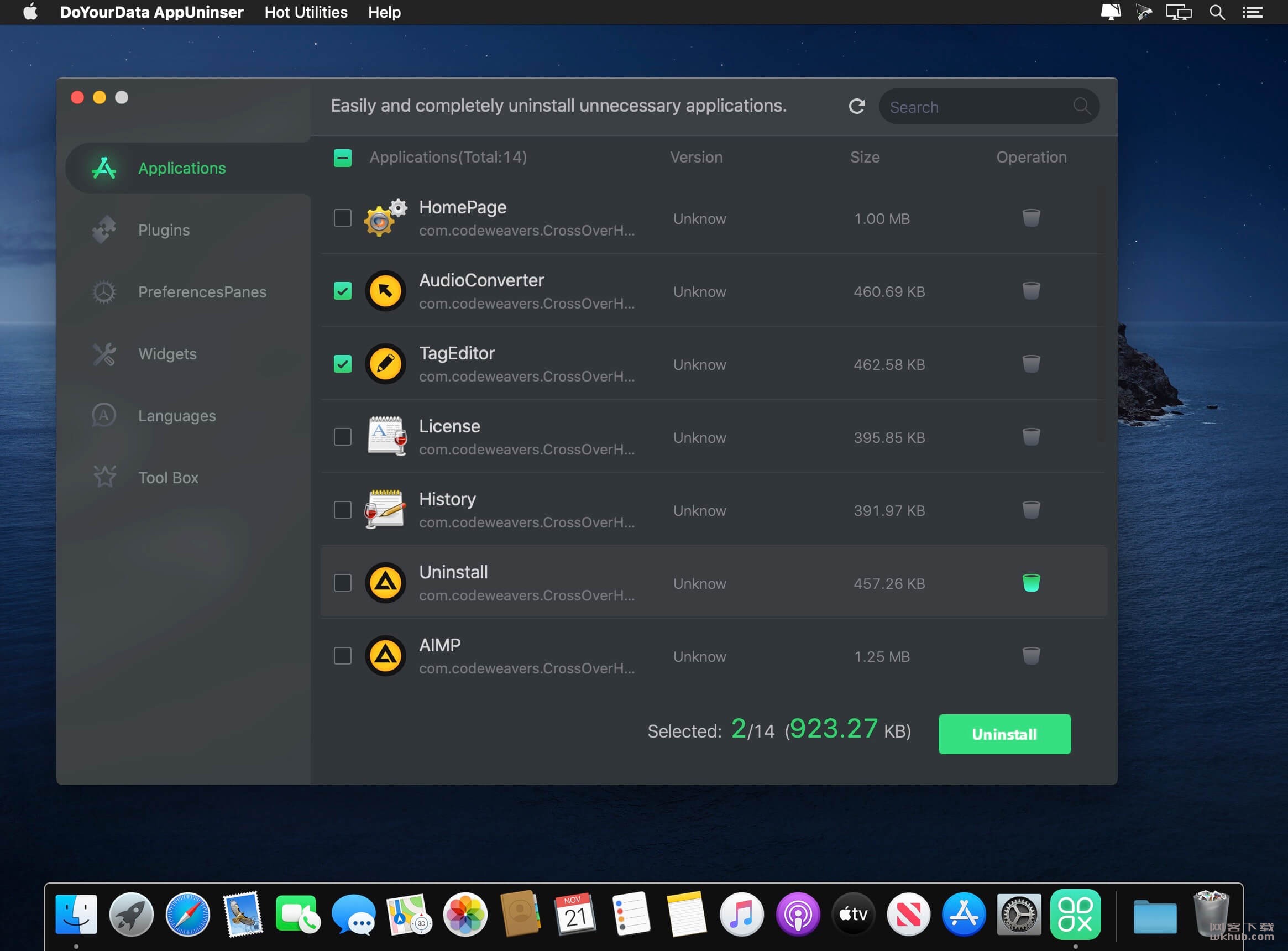Open System Preferences in the Dock
The image size is (1288, 951).
tap(1019, 914)
